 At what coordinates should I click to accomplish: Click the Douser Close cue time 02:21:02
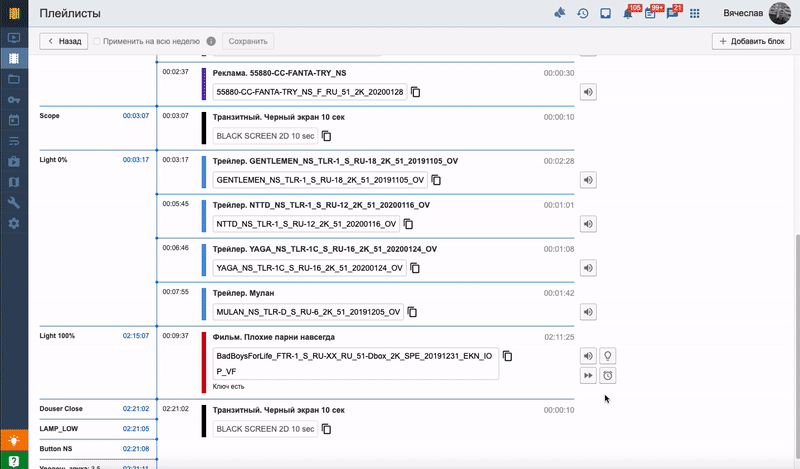point(136,409)
